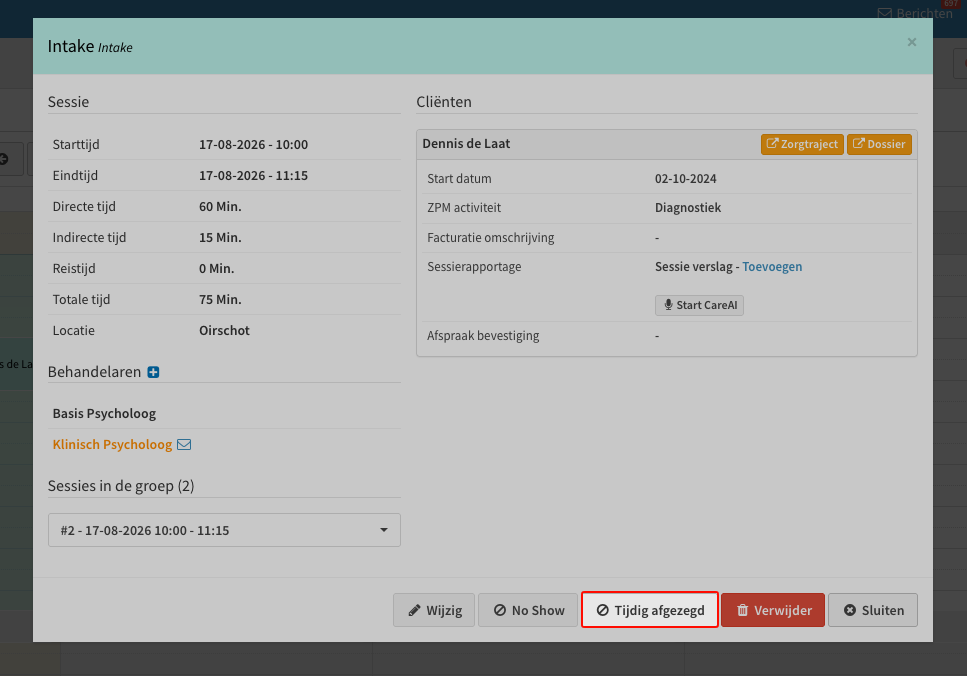Viewport: 967px width, 676px height.
Task: Delete the session with Verwijder
Action: click(773, 610)
